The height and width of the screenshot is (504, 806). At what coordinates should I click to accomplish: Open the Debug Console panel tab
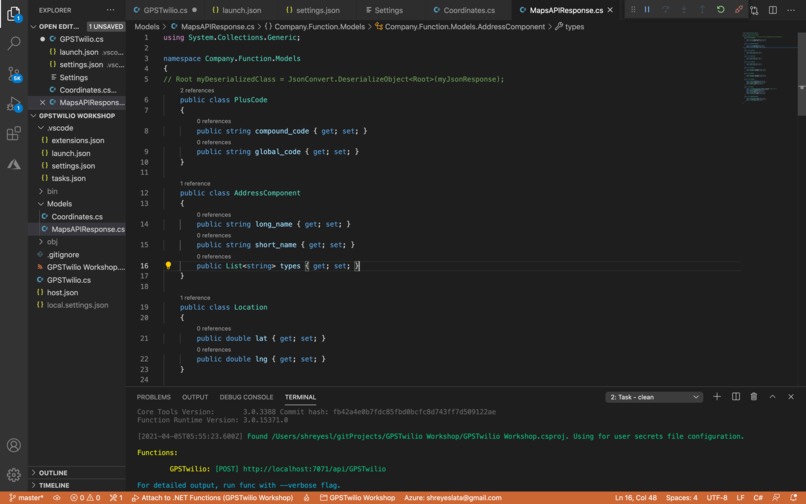click(246, 397)
